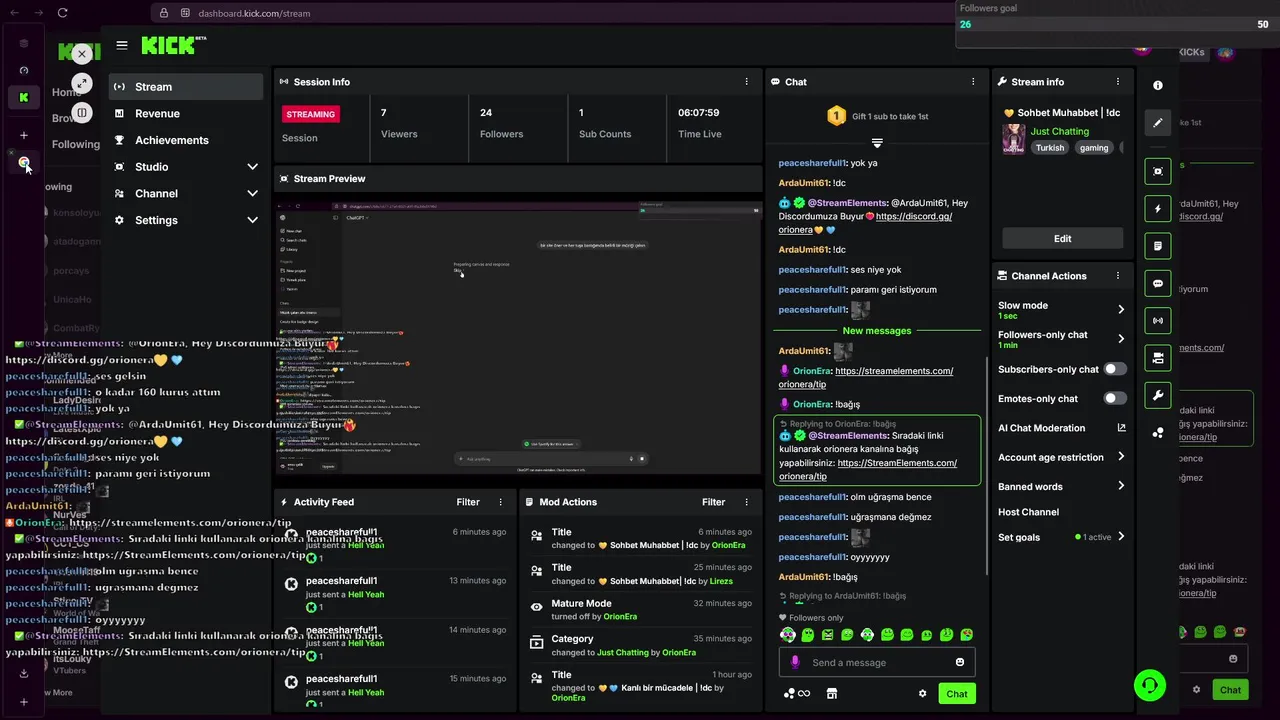
Task: Open Session Info panel options menu
Action: [746, 82]
